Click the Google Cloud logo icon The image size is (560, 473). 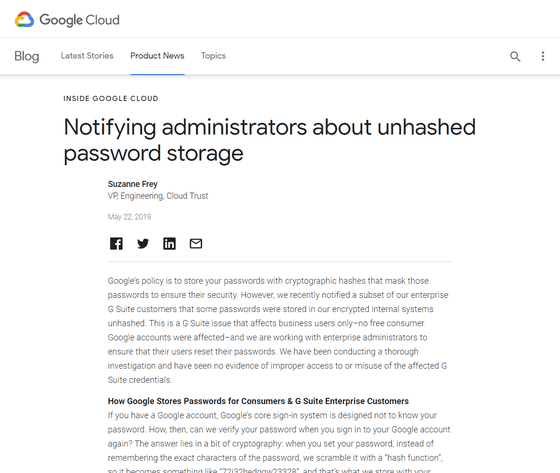24,20
